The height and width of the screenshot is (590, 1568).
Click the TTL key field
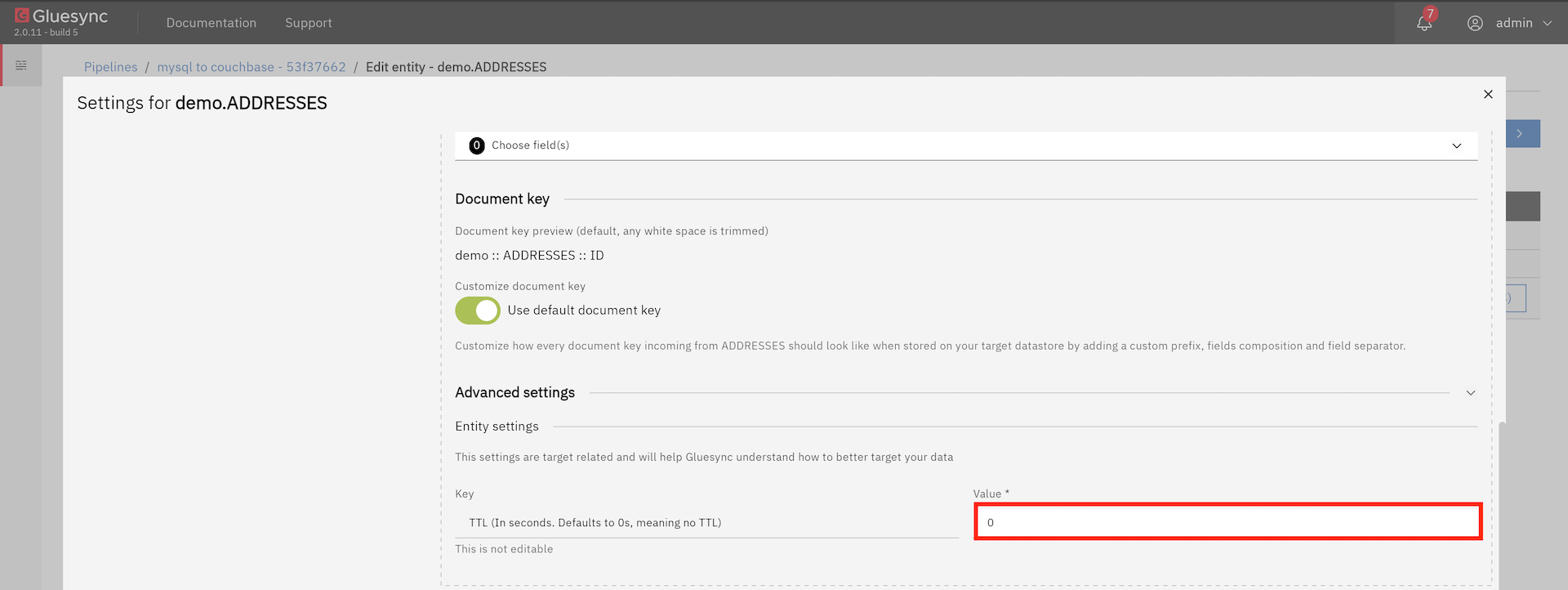707,522
